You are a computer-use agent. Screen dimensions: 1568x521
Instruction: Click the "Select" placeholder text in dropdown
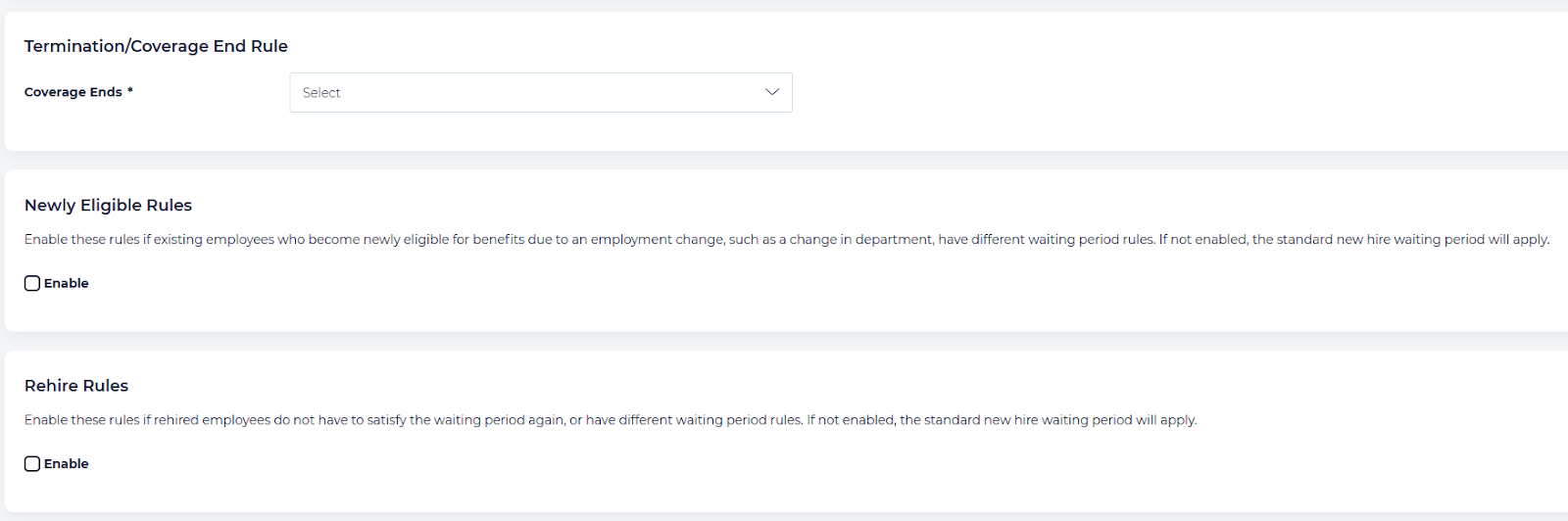coord(321,93)
